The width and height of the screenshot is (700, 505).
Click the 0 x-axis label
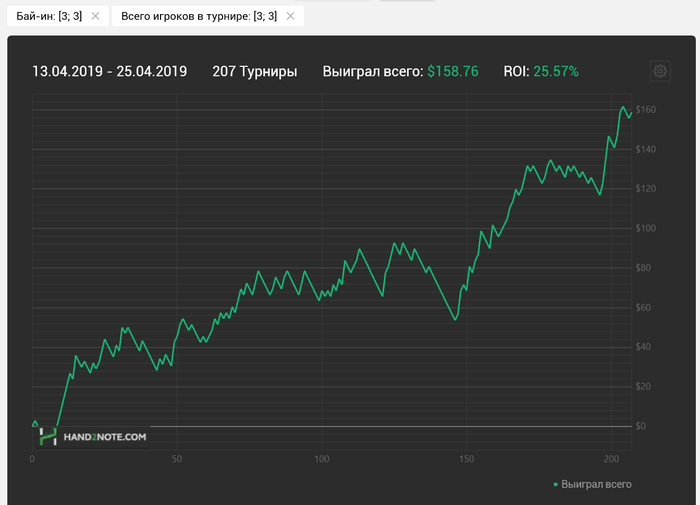[32, 459]
